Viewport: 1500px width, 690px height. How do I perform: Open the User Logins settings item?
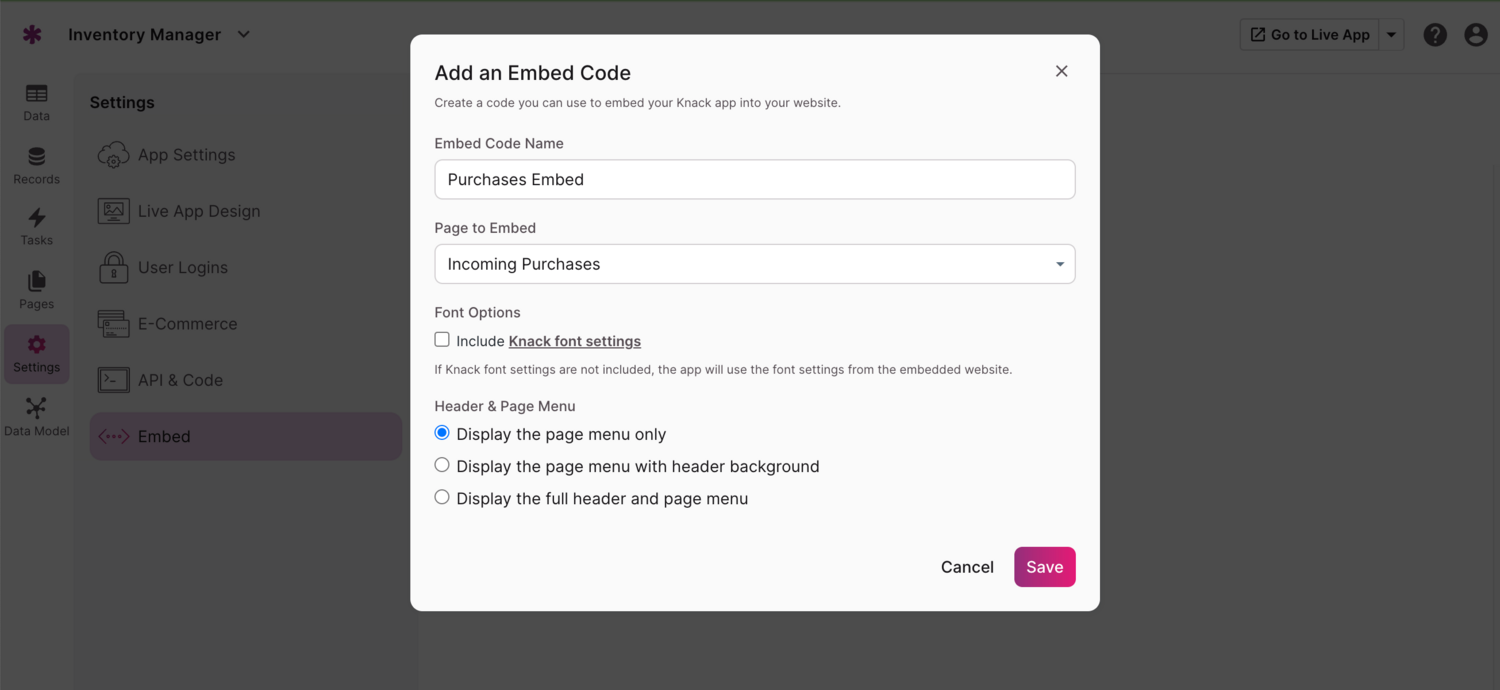[x=183, y=268]
